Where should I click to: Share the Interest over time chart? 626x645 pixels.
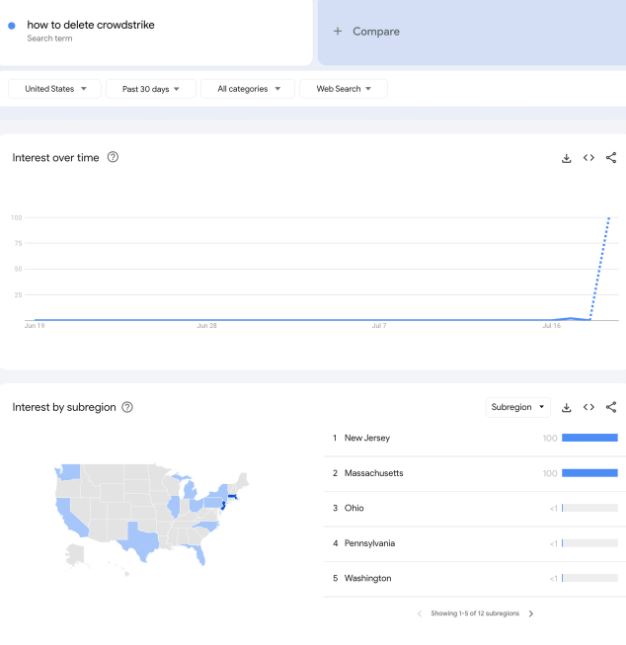[x=611, y=158]
